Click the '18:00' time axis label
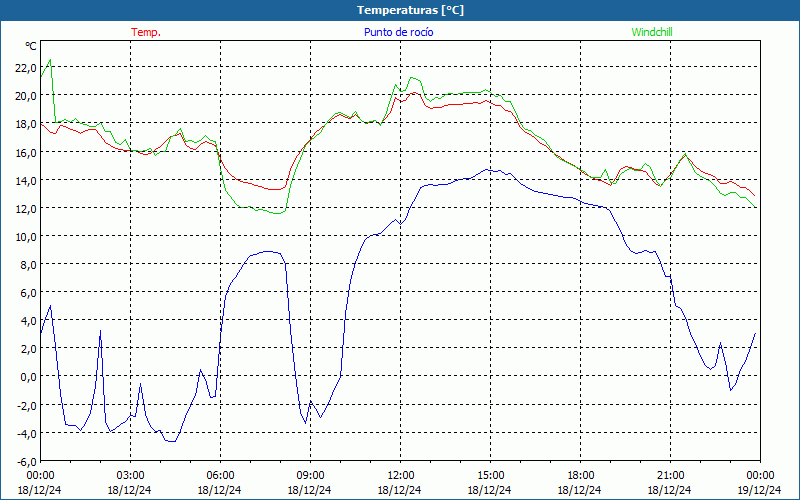 coord(581,475)
